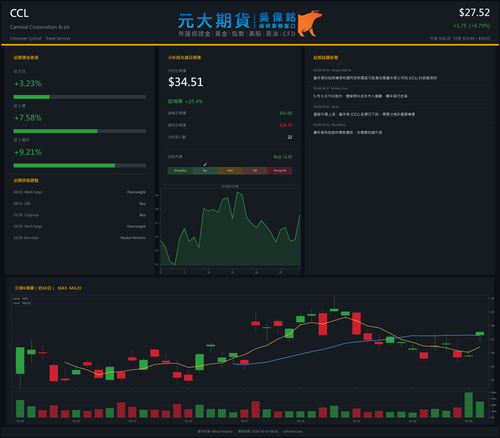
Task: Click the +1.75 (+6.79%) daily change
Action: 471,26
